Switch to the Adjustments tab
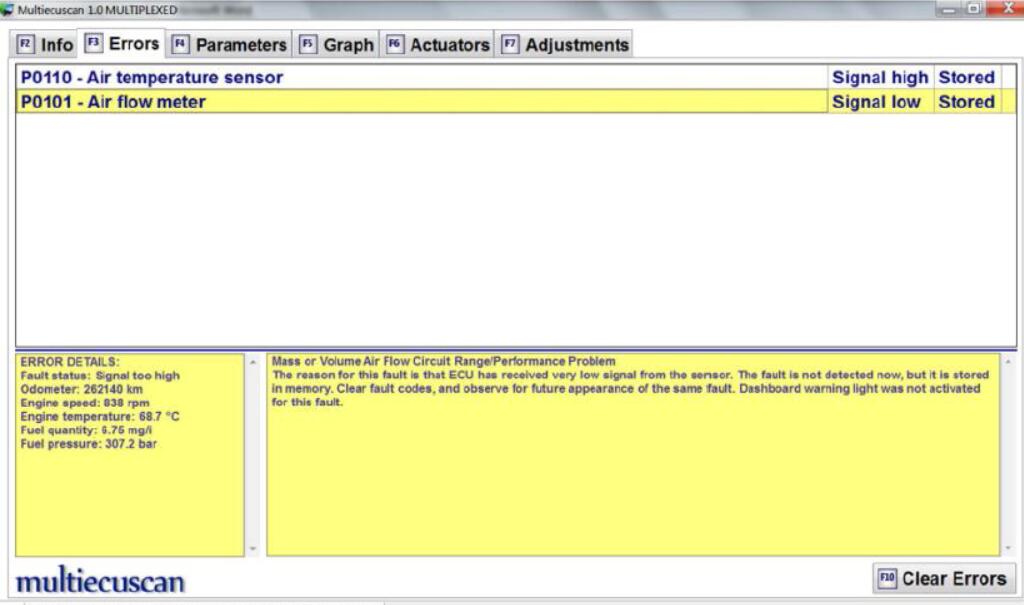The height and width of the screenshot is (605, 1024). [564, 44]
